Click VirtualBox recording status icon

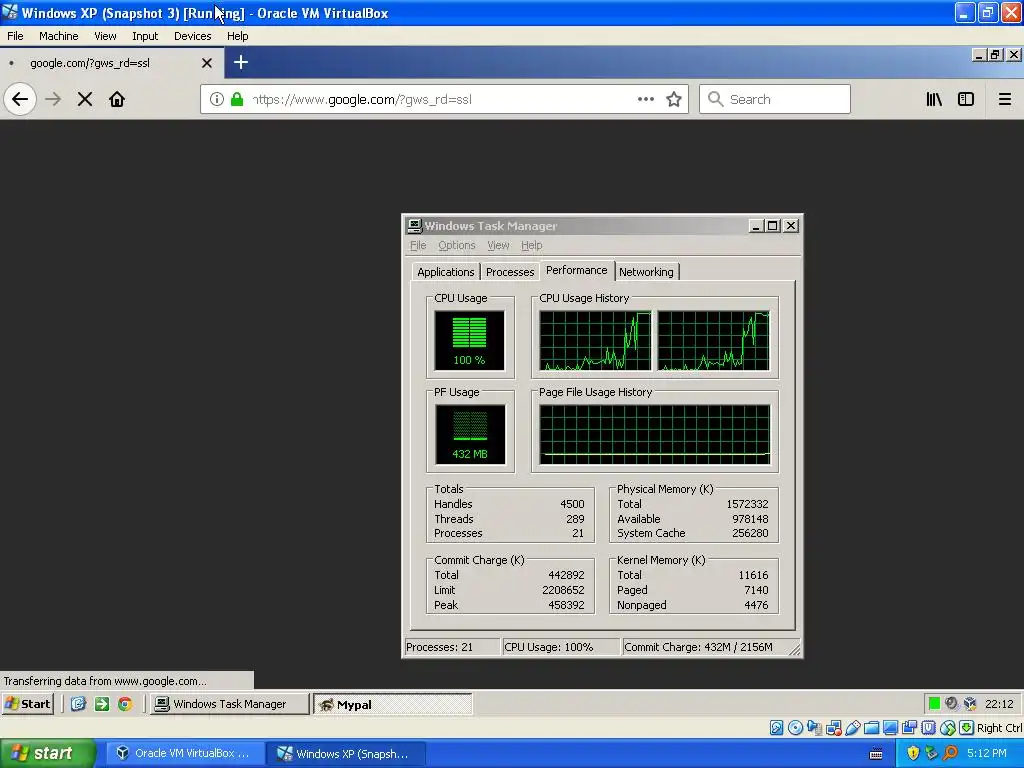909,728
